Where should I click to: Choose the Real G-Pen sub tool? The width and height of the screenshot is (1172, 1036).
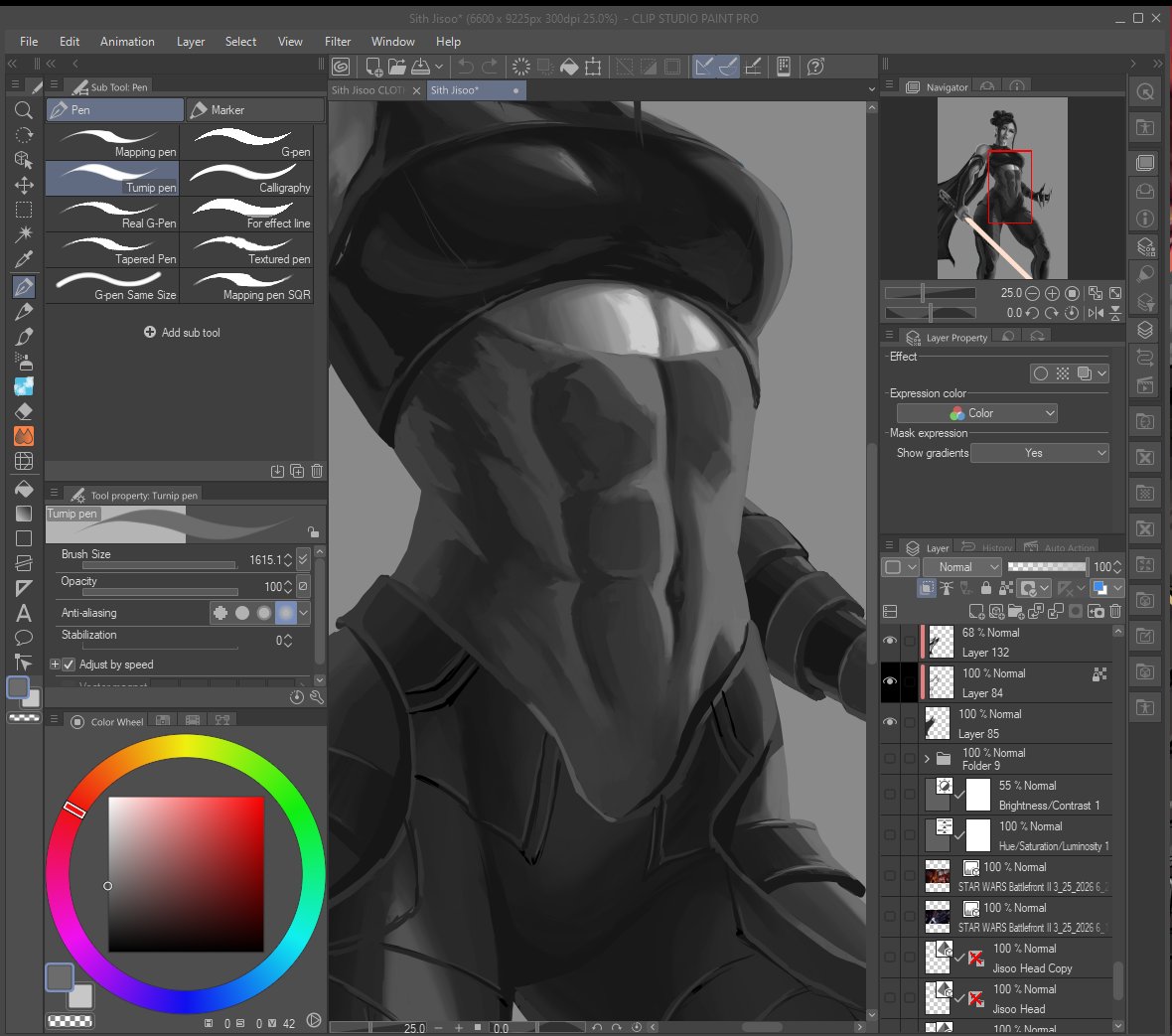coord(113,215)
